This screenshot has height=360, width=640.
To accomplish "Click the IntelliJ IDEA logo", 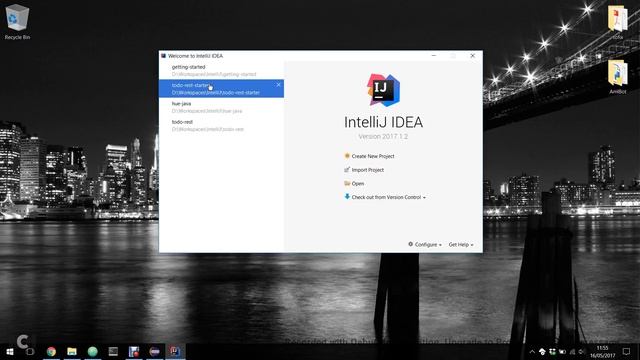I will (x=383, y=90).
